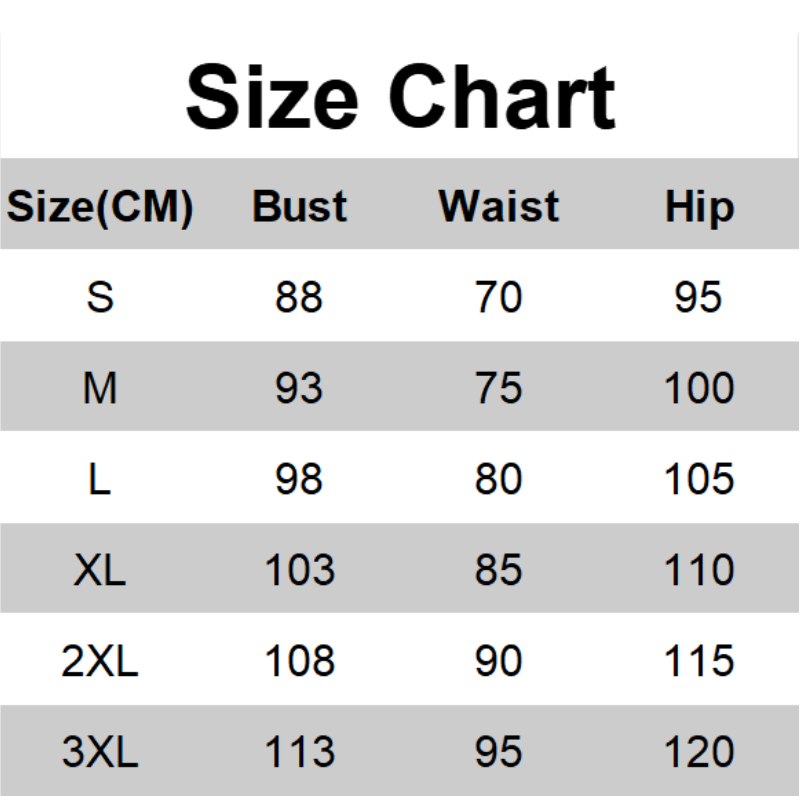Select the Size(CM) column header
The width and height of the screenshot is (800, 800).
click(x=100, y=207)
